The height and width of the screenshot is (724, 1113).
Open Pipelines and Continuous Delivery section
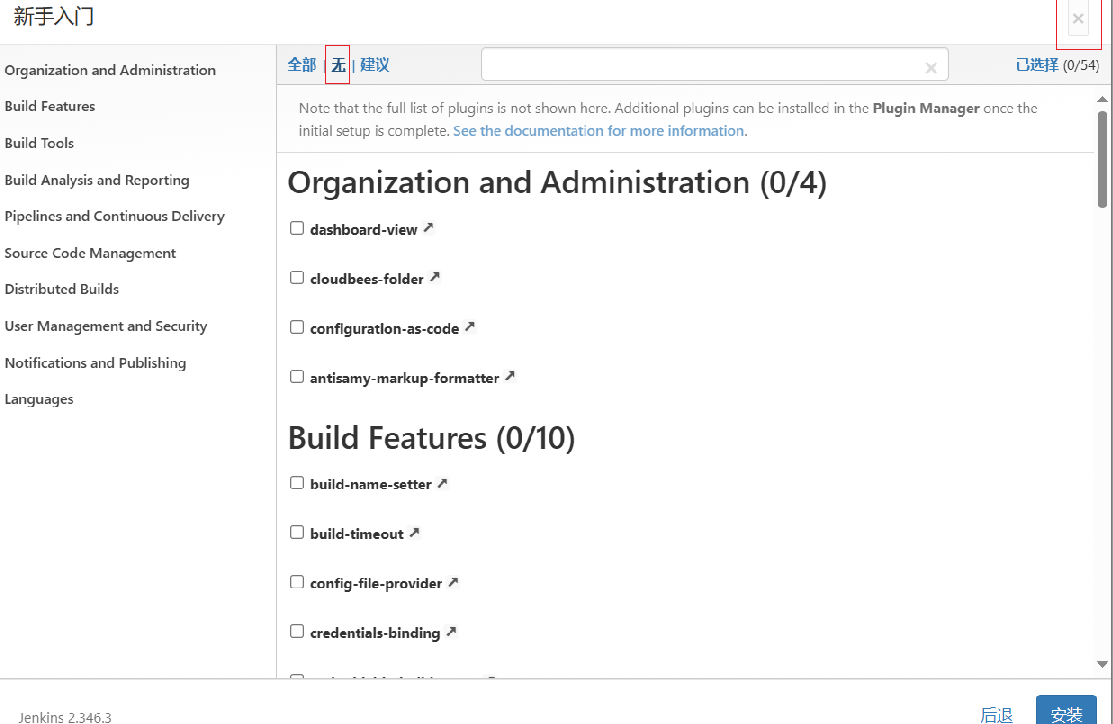coord(114,216)
